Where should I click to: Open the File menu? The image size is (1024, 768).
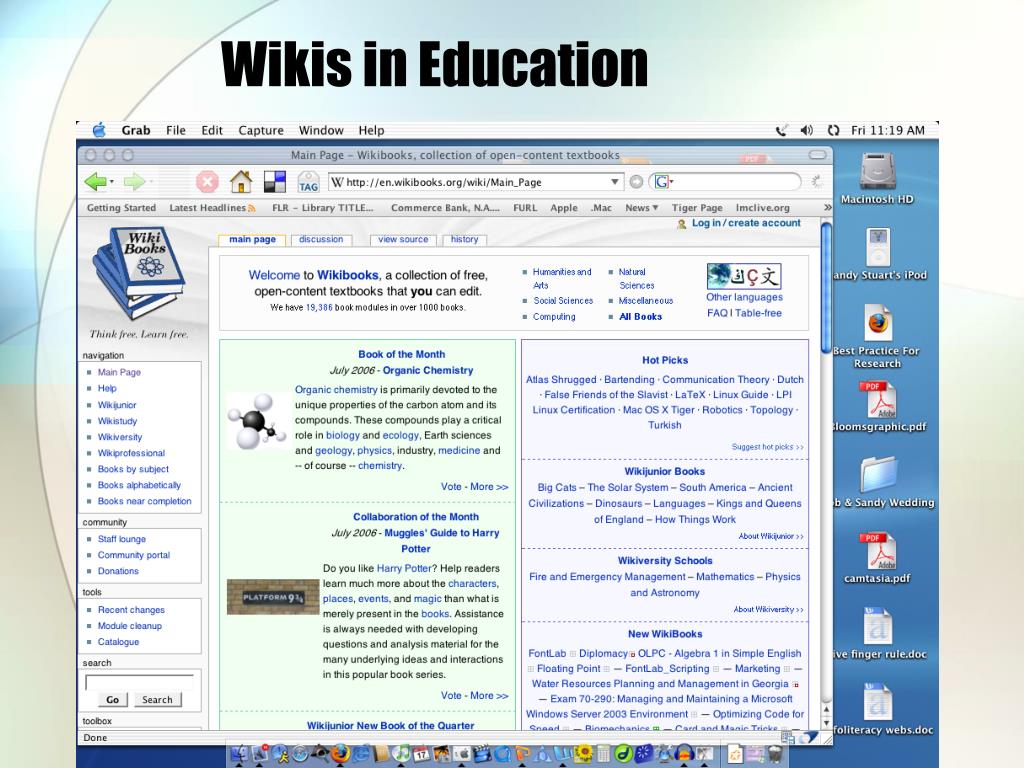pyautogui.click(x=176, y=130)
